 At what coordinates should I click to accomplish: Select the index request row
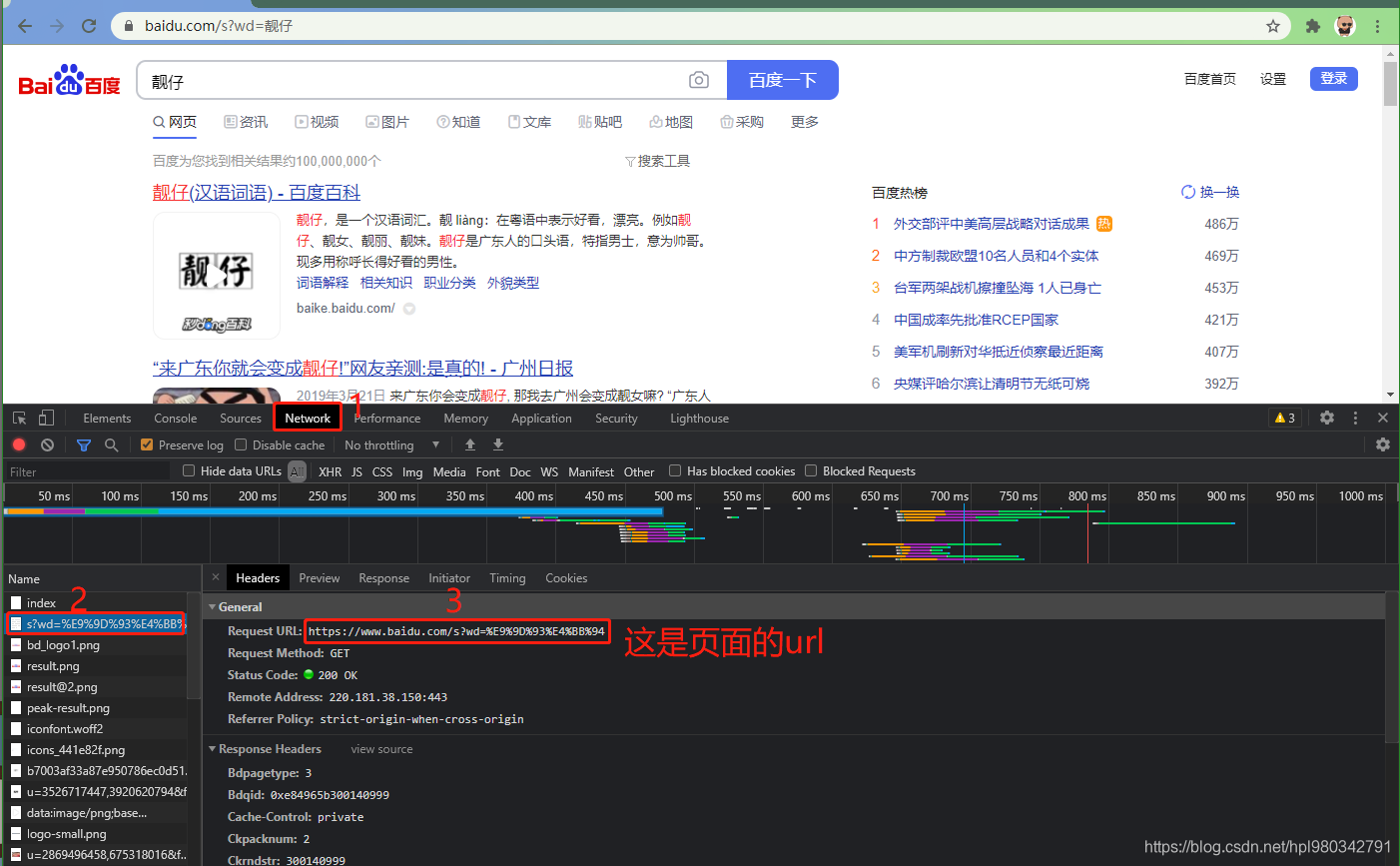(96, 602)
